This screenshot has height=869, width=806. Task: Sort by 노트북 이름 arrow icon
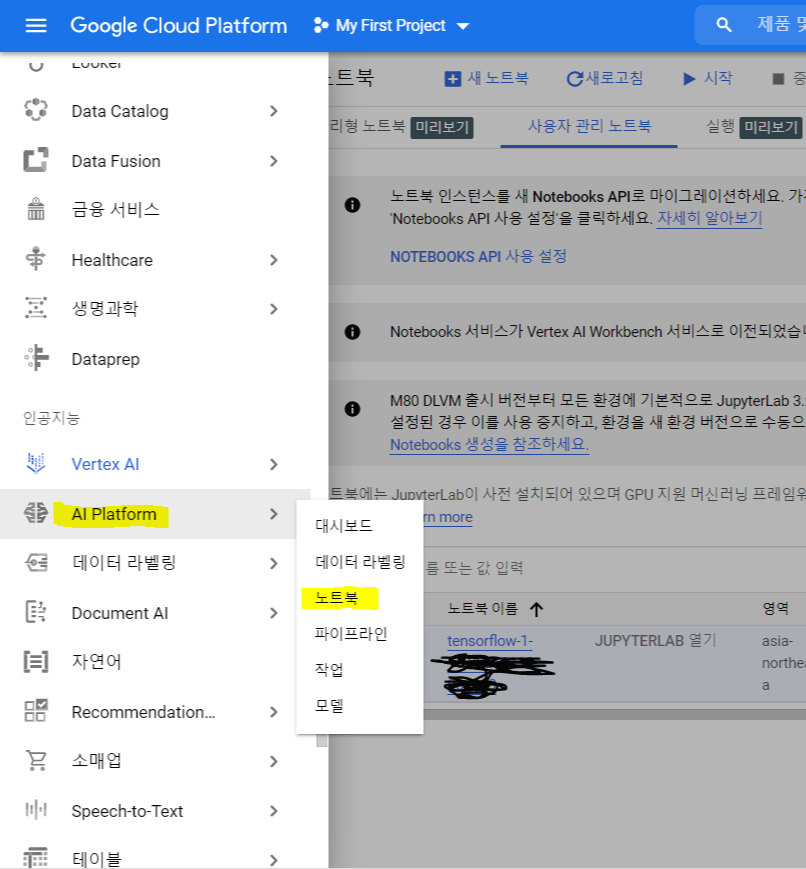536,610
